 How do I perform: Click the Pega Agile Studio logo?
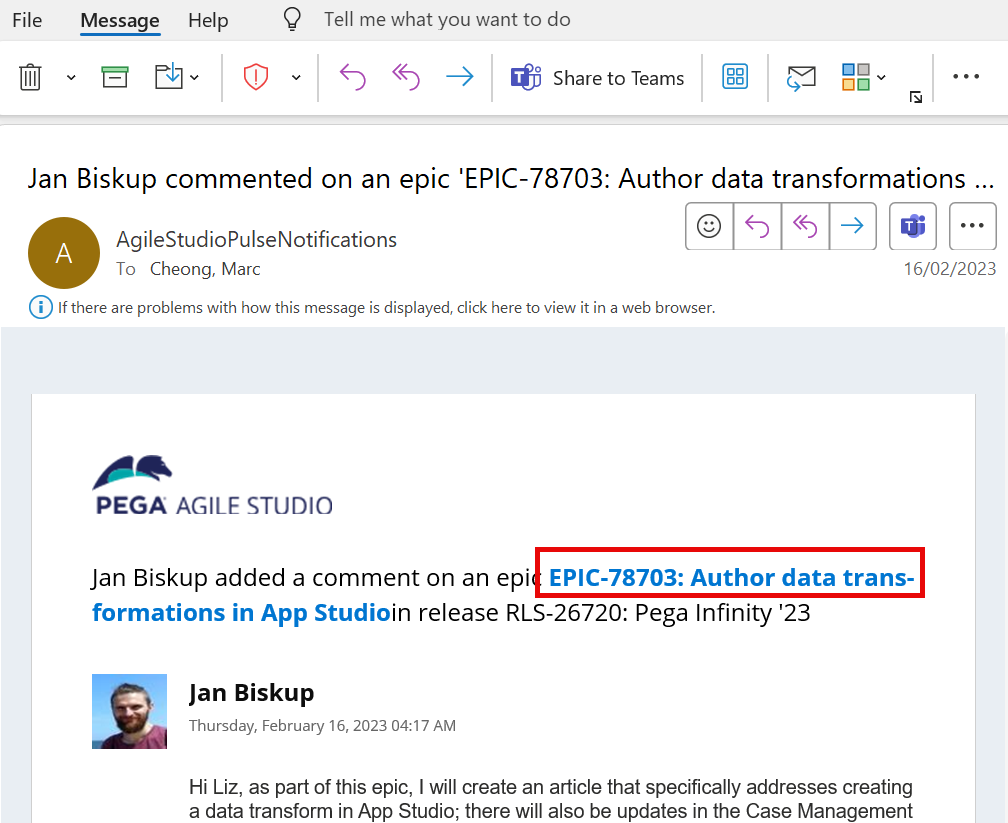coord(213,486)
